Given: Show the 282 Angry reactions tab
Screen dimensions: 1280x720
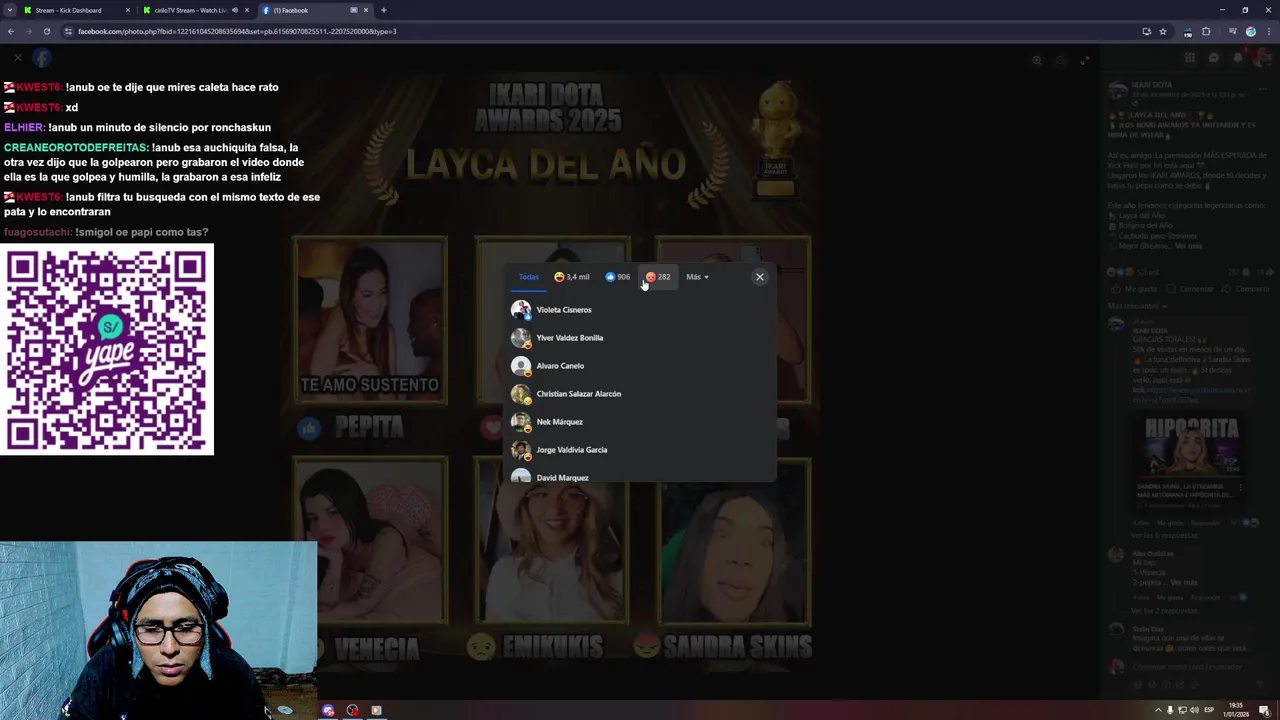Looking at the screenshot, I should tap(658, 277).
